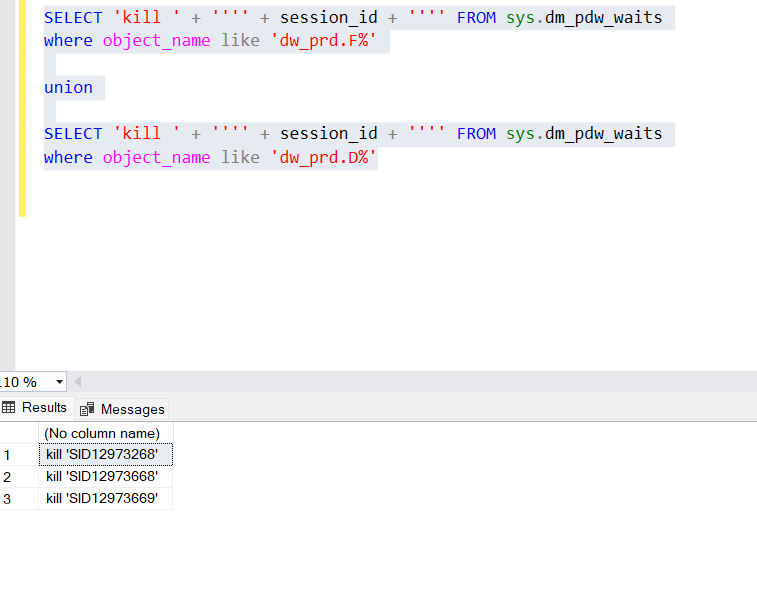Click the horizontal scrollbar left arrow
Image resolution: width=757 pixels, height=601 pixels.
77,382
